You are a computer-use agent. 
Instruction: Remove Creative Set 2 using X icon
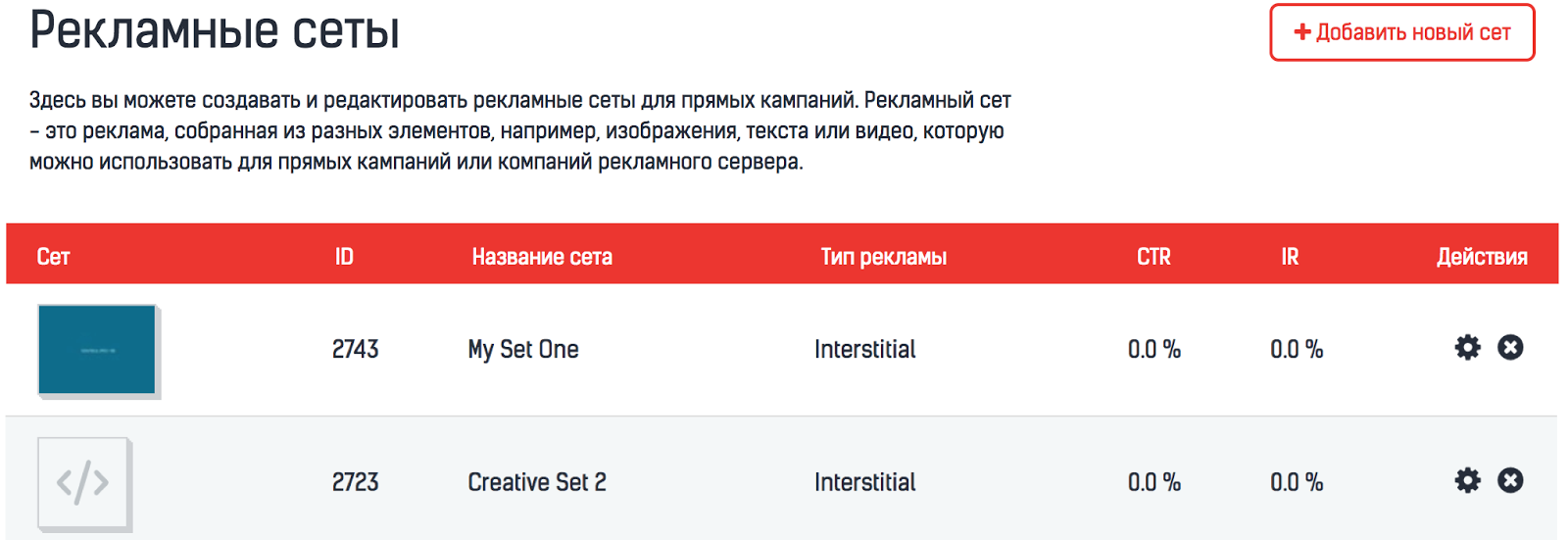click(1510, 480)
